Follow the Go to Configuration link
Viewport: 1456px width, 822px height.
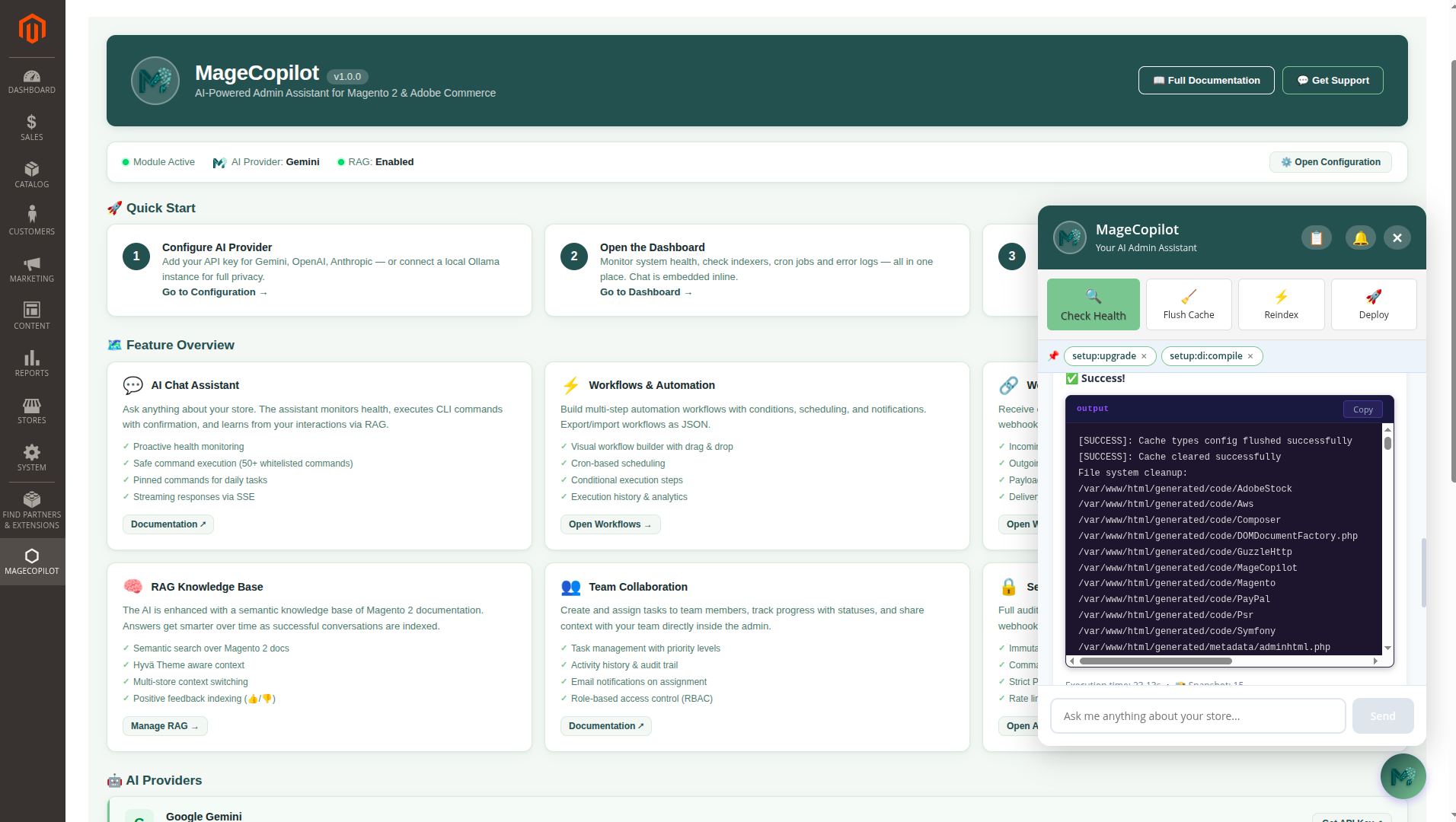tap(214, 292)
